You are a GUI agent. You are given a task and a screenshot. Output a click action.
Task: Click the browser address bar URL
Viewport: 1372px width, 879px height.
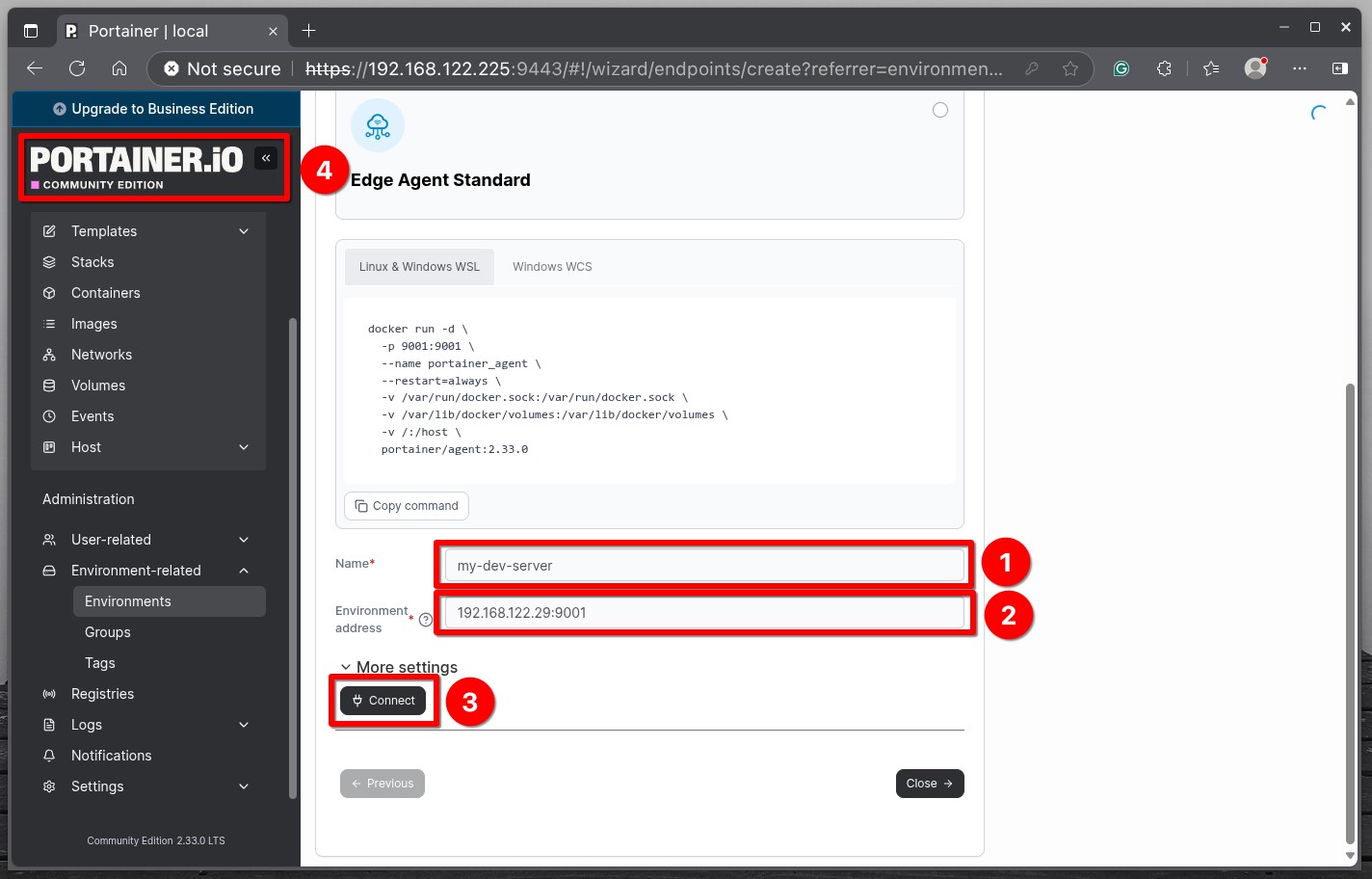[653, 68]
